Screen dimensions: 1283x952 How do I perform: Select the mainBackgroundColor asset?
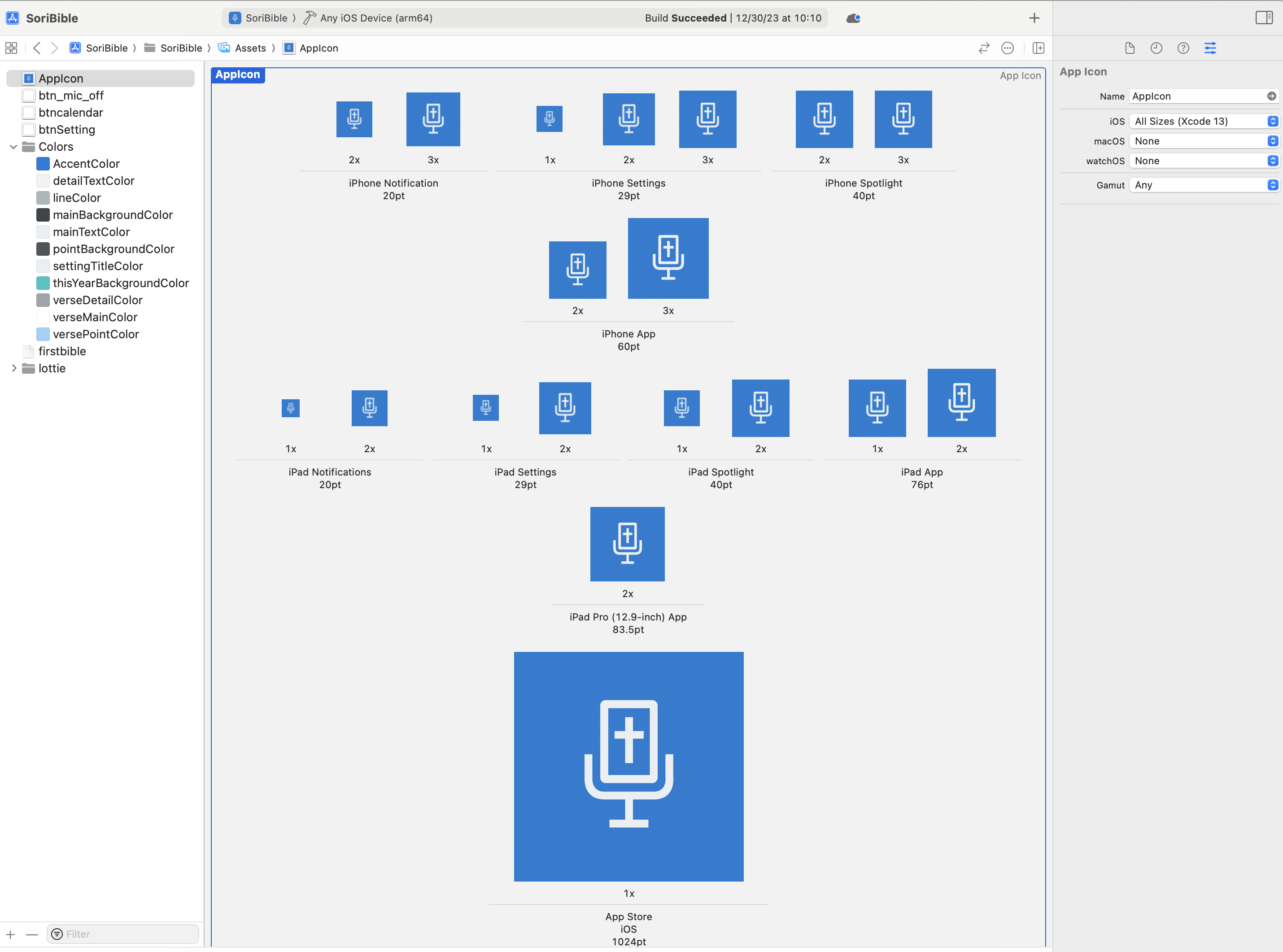pos(105,215)
